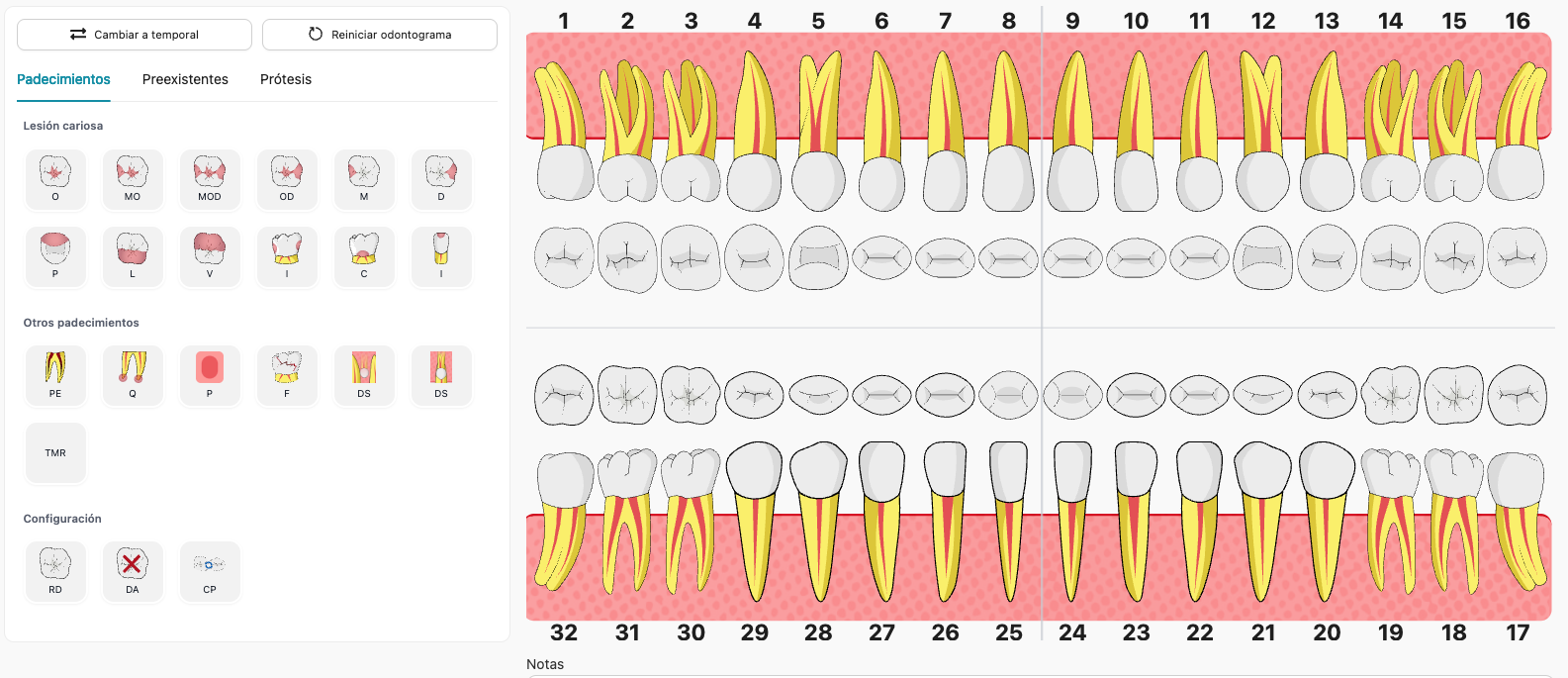Select the Q condition icon with root cysts
Screen dimensions: 1568x678
133,374
